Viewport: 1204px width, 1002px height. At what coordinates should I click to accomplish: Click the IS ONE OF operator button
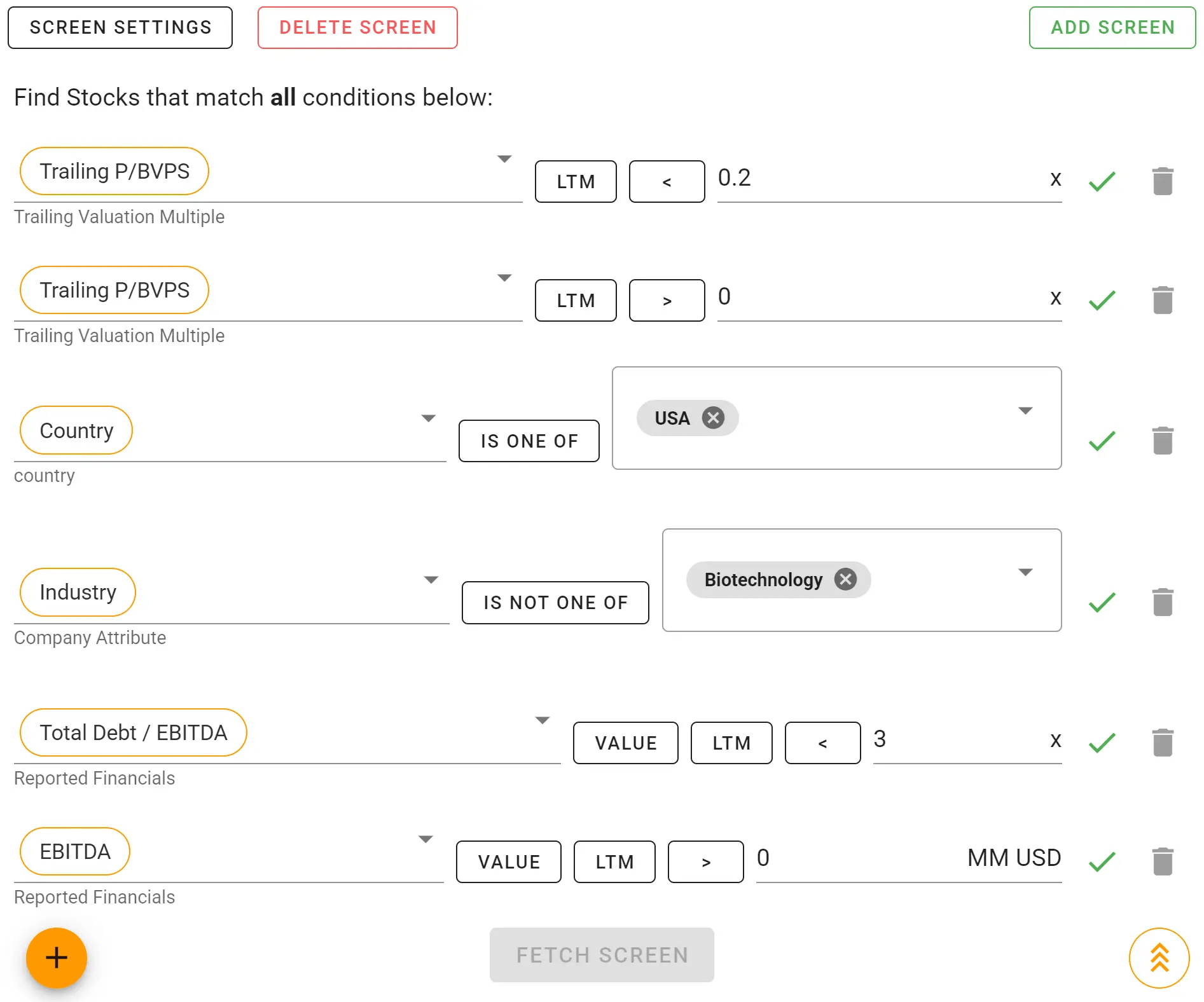(529, 441)
